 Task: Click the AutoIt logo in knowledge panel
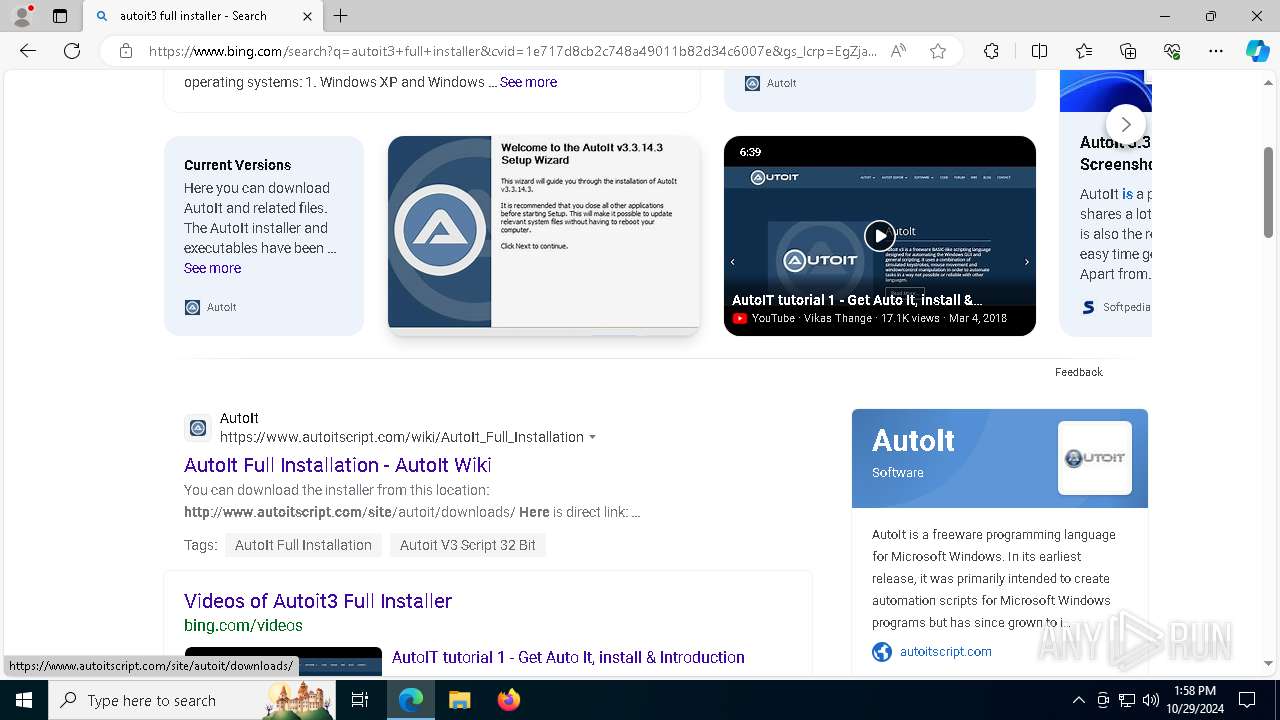tap(1095, 458)
